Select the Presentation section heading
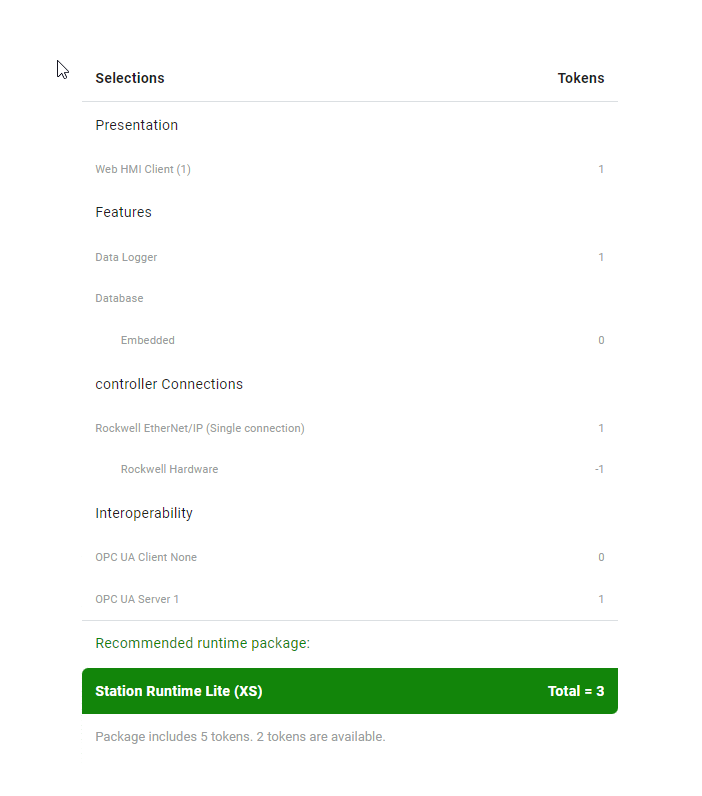 (x=136, y=125)
